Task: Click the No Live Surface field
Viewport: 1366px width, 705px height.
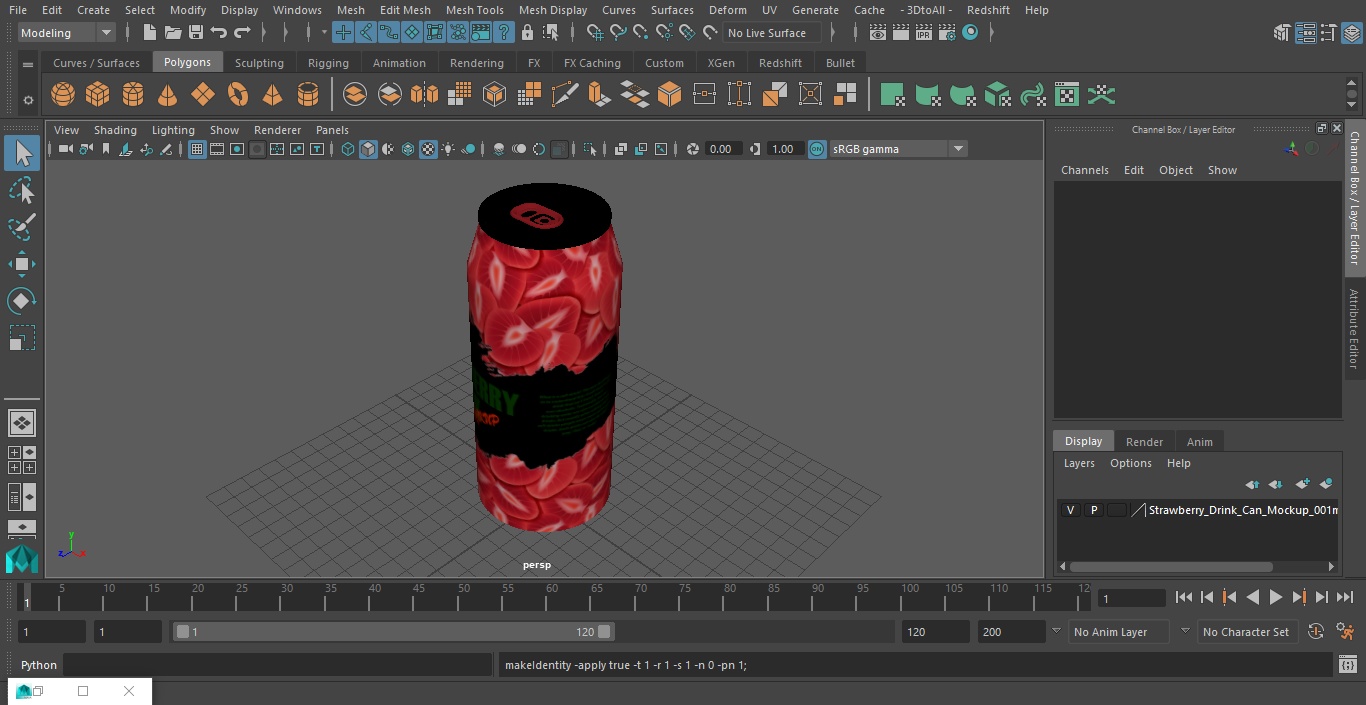Action: tap(771, 33)
